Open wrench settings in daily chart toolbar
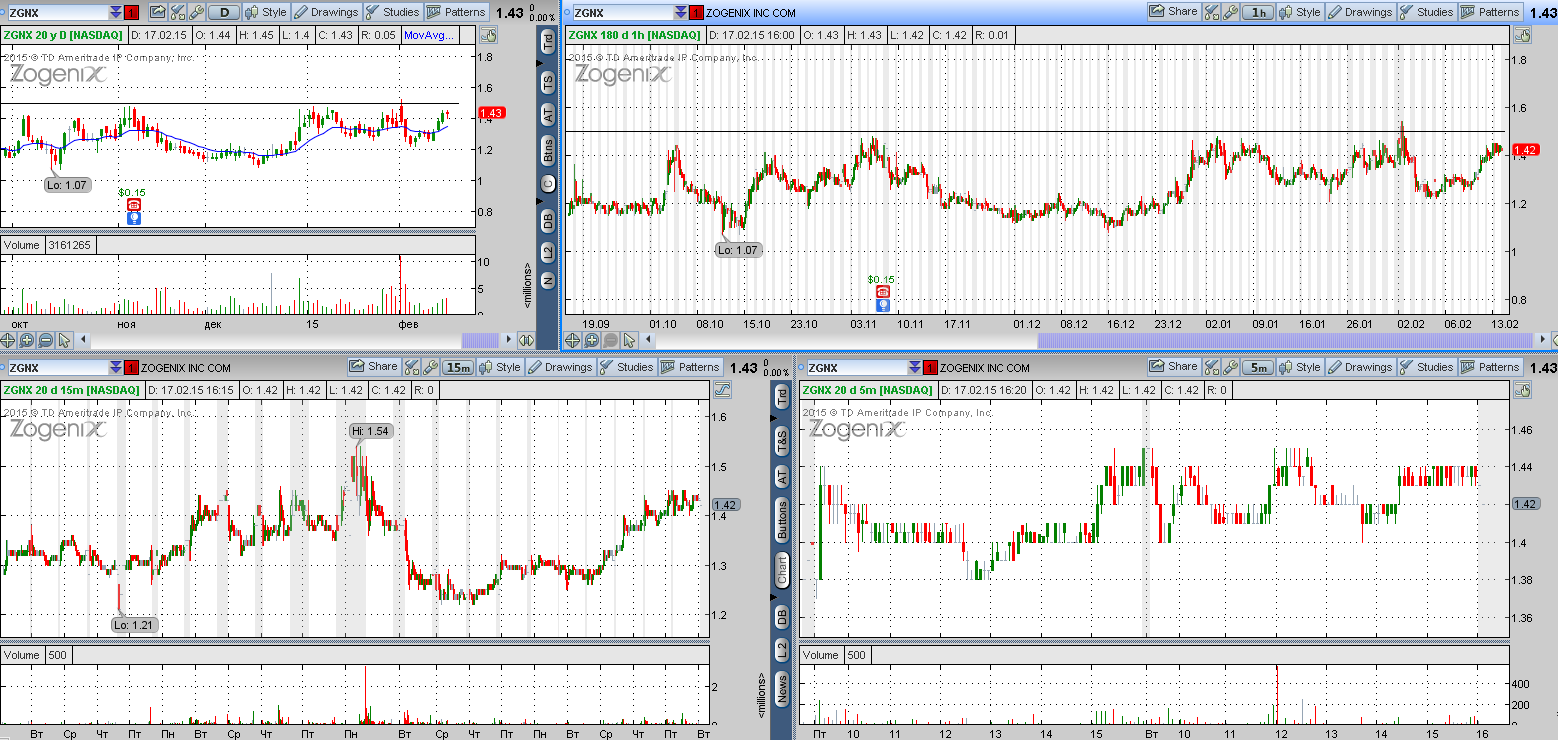 tap(196, 12)
